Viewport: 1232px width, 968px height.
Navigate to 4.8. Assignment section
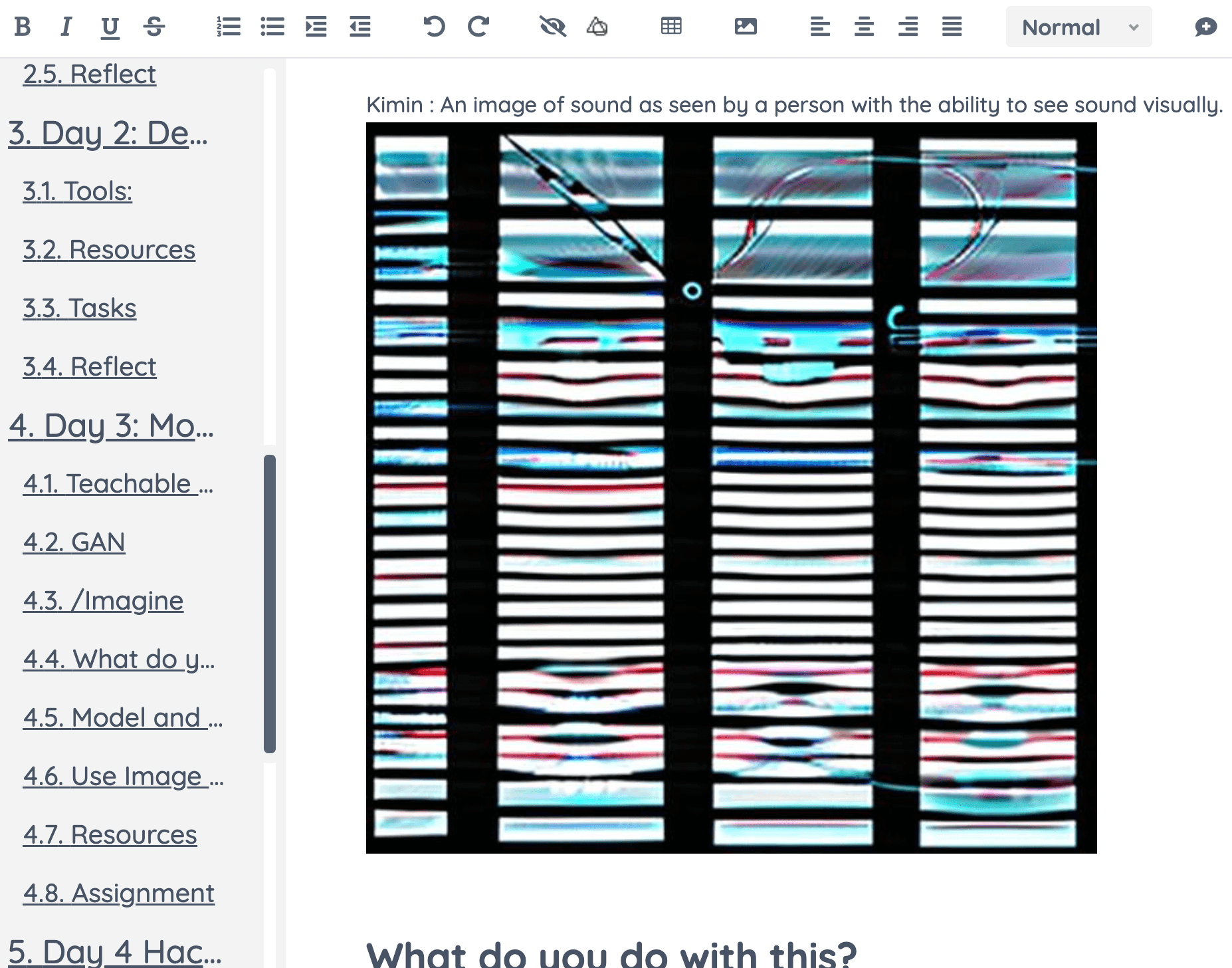118,894
